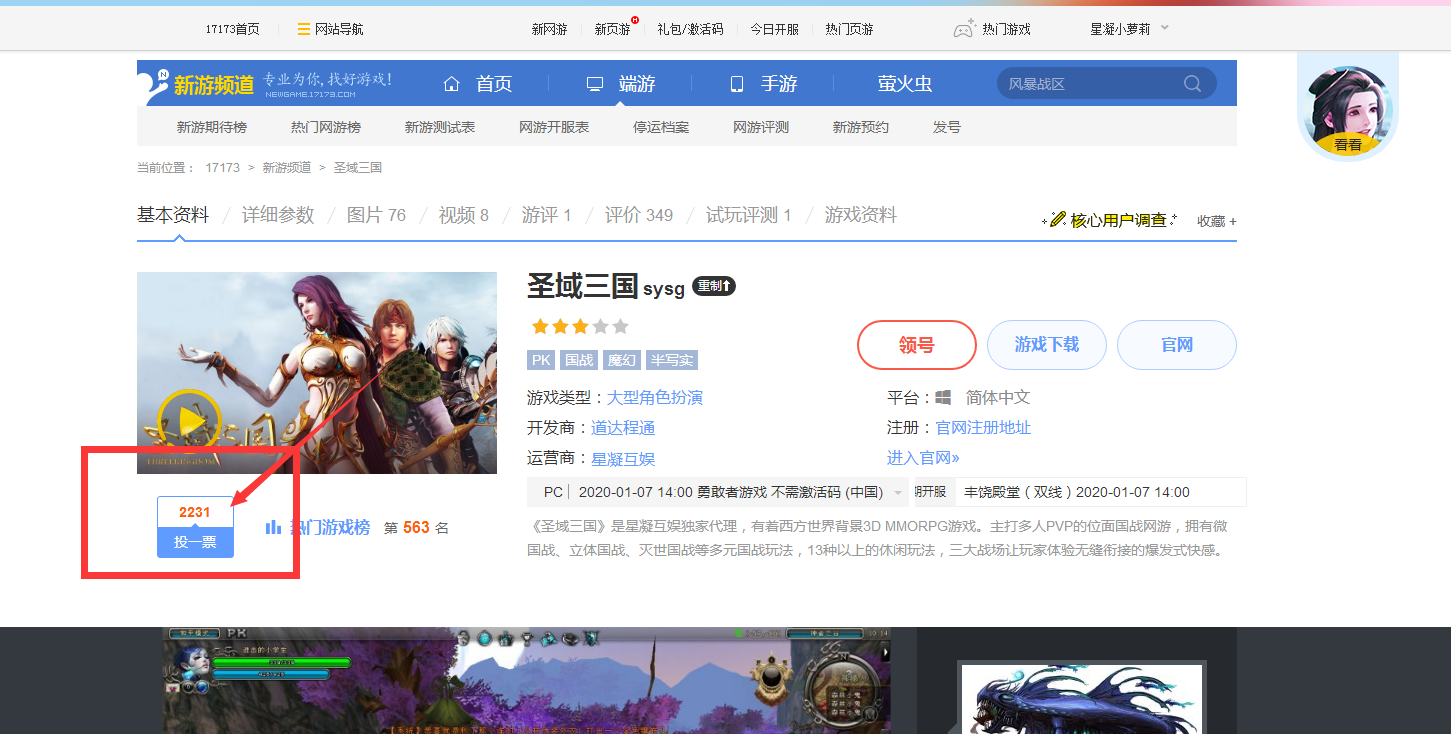Screen dimensions: 1451x734
Task: Open 新网游 in the top bar
Action: [x=549, y=29]
